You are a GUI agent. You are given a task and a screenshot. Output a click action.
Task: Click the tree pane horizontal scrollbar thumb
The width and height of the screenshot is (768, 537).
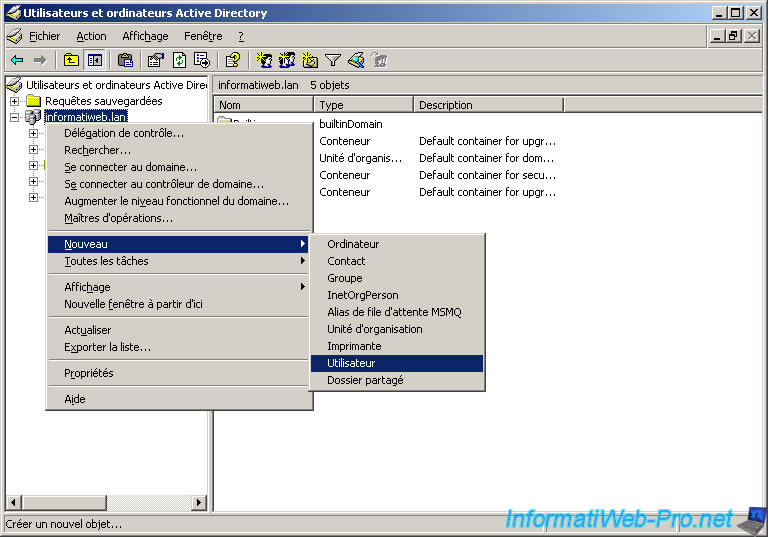(64, 502)
